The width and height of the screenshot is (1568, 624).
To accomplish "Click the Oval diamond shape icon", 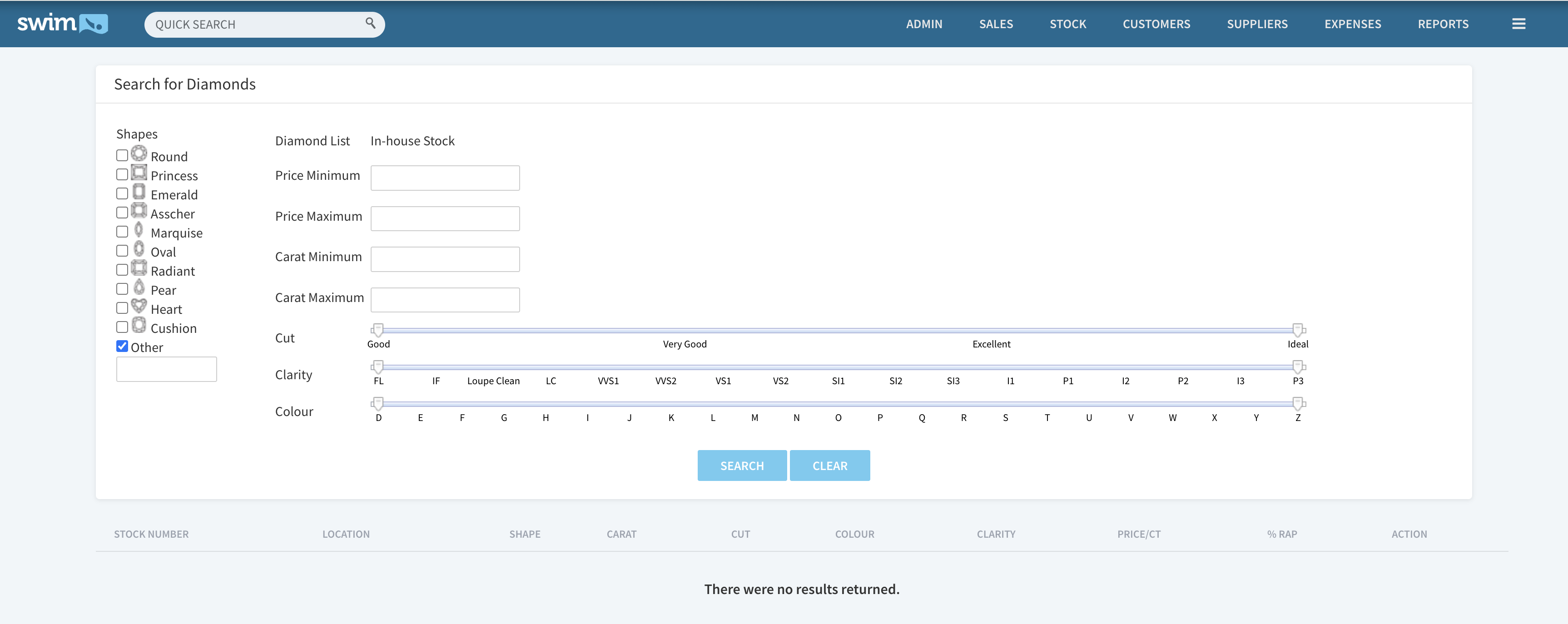I will [x=139, y=249].
